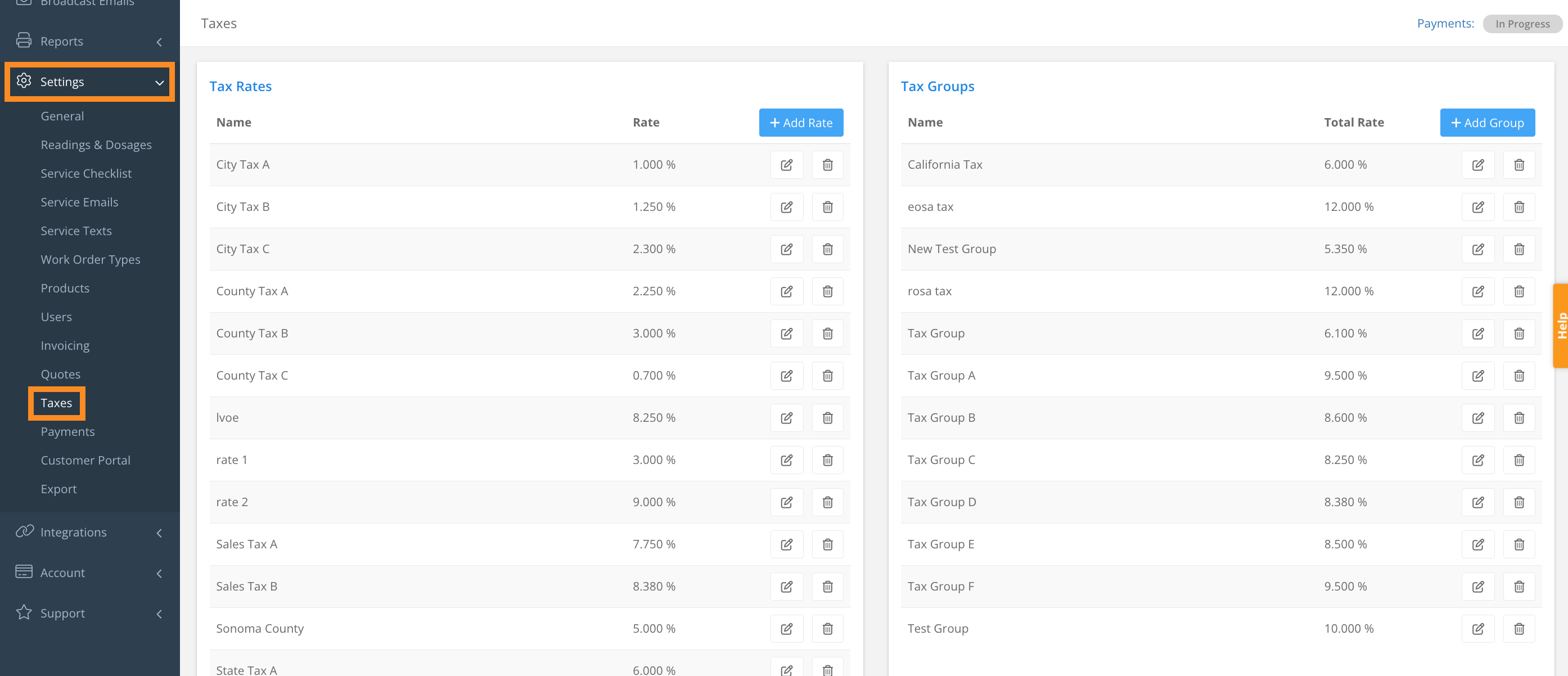Click the In Progress payments badge

[1522, 24]
